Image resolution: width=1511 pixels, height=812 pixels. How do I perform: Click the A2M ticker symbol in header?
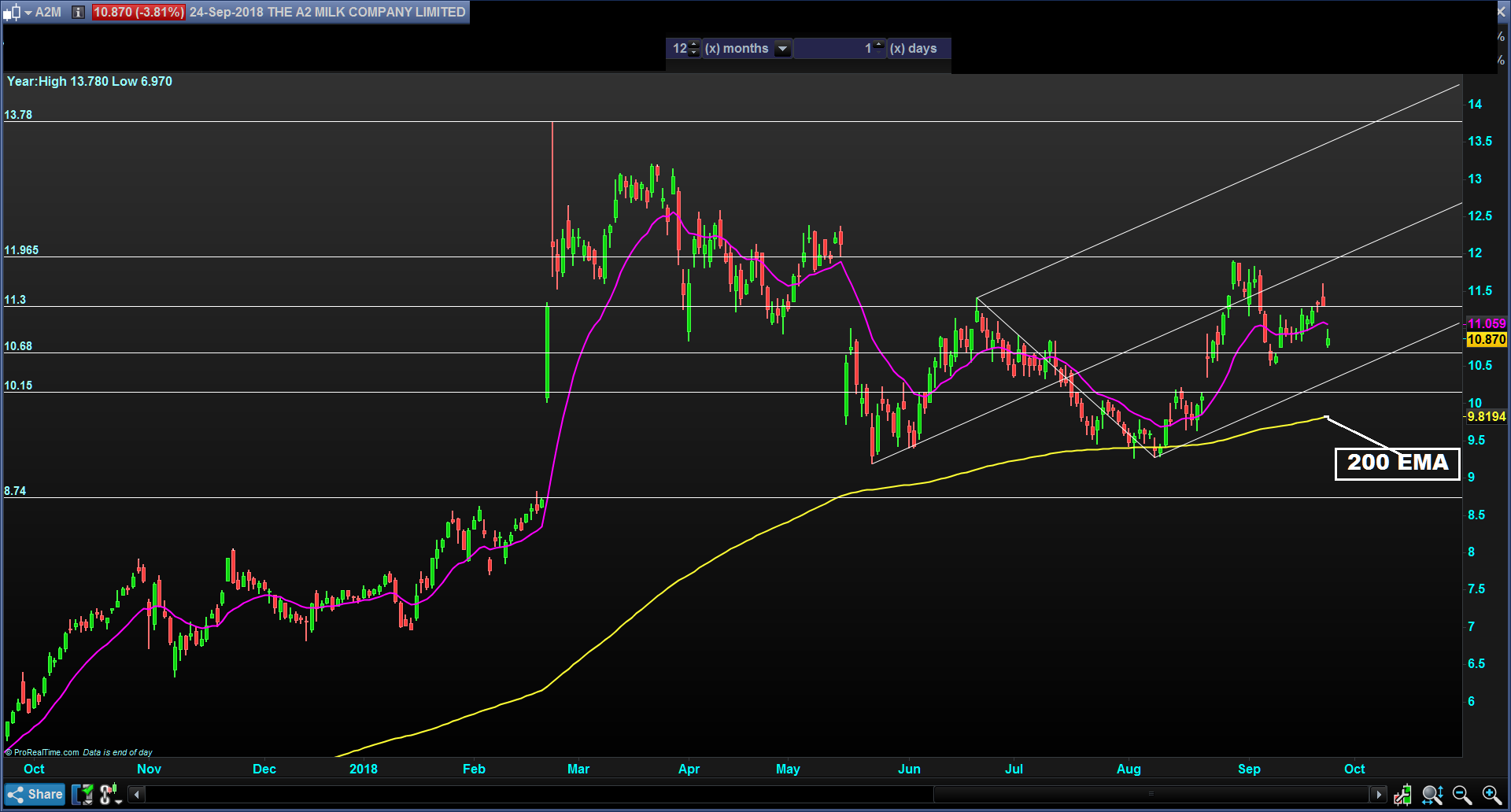[48, 13]
